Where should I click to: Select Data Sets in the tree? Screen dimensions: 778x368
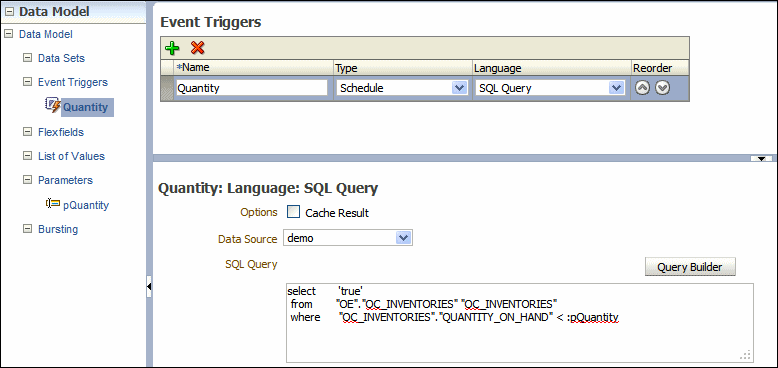[x=62, y=58]
